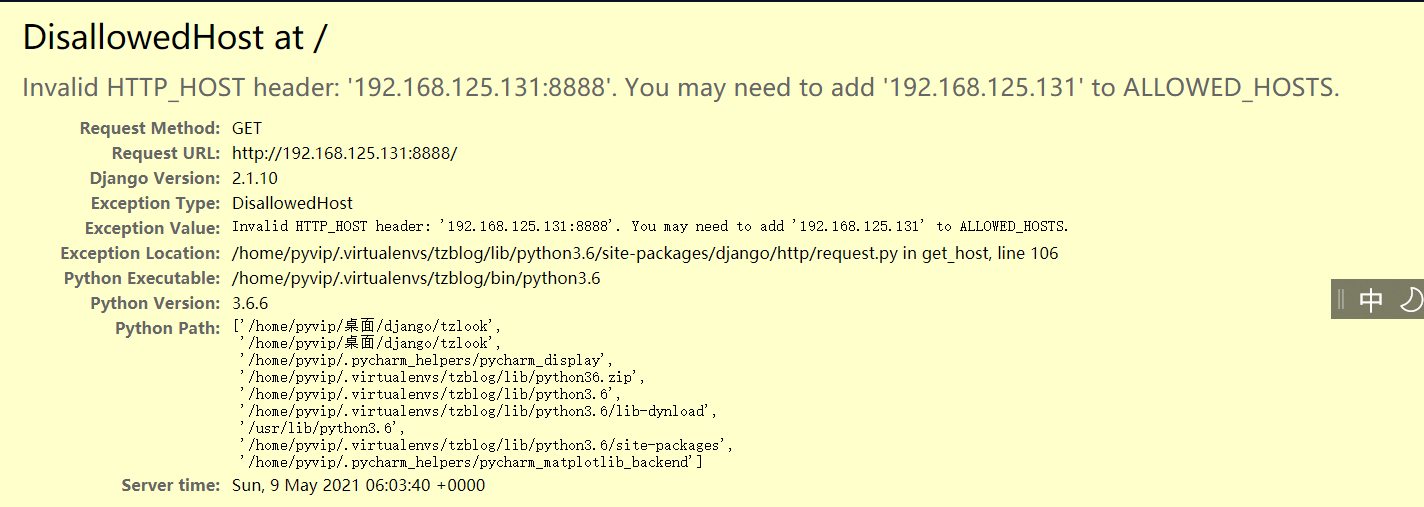Click the python36.zip Python Path entry
Screen dimensions: 1424x507
pyautogui.click(x=442, y=377)
